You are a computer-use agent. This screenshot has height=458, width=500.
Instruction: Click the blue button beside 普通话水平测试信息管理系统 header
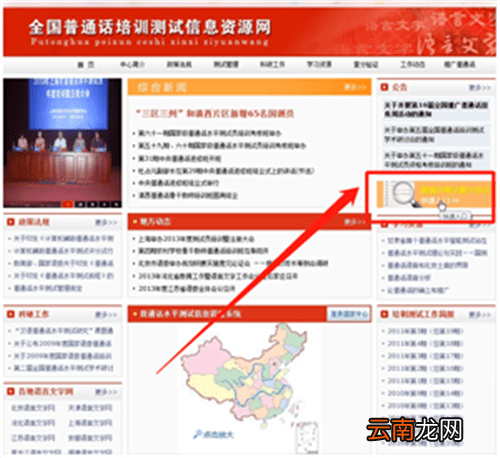point(349,314)
